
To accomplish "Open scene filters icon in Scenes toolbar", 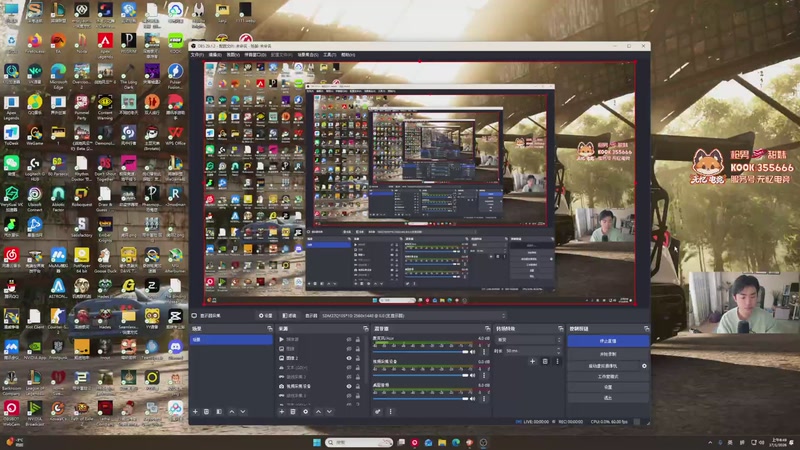I will click(x=219, y=411).
